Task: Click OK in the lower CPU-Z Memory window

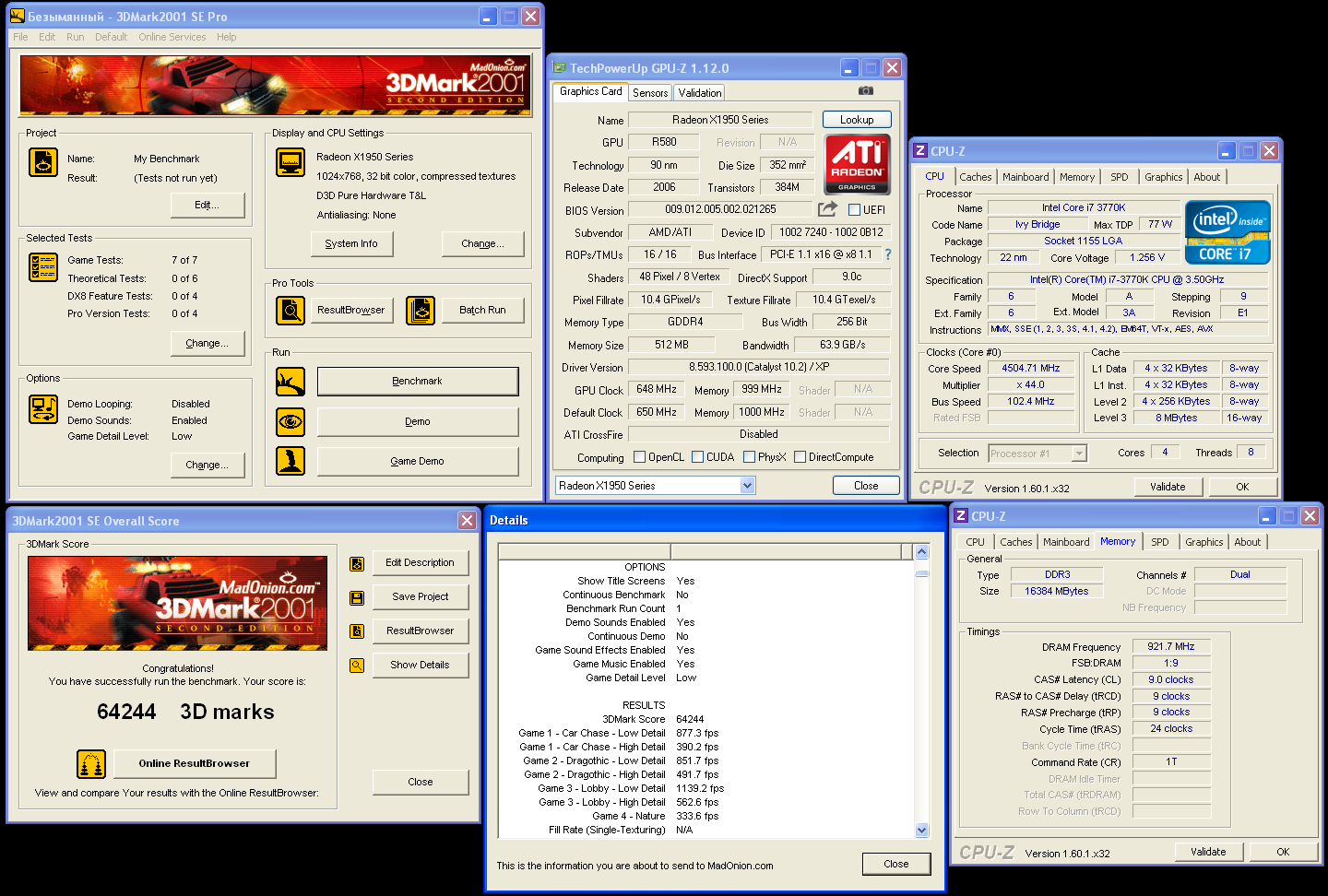Action: click(x=1283, y=852)
